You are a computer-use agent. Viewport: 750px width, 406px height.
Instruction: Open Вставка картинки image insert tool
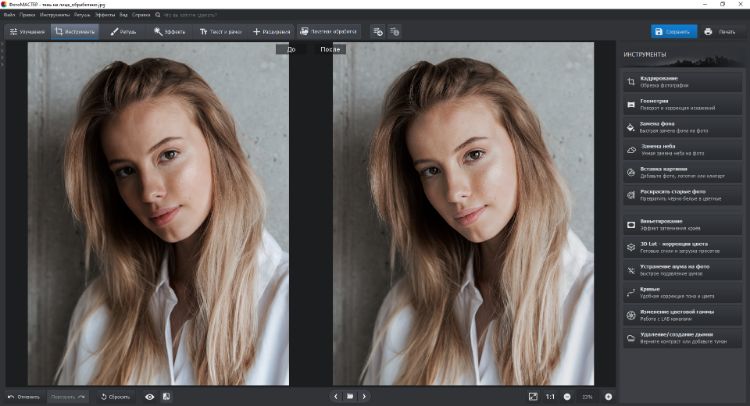coord(683,173)
